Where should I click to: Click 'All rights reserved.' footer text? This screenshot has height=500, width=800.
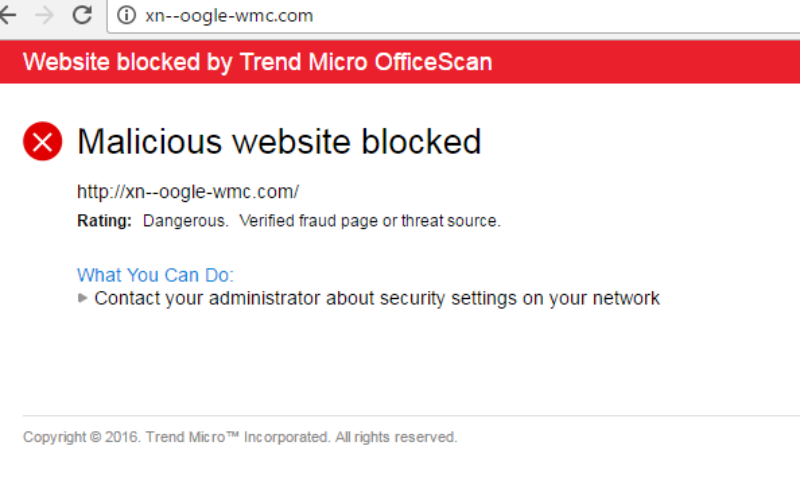(x=396, y=437)
